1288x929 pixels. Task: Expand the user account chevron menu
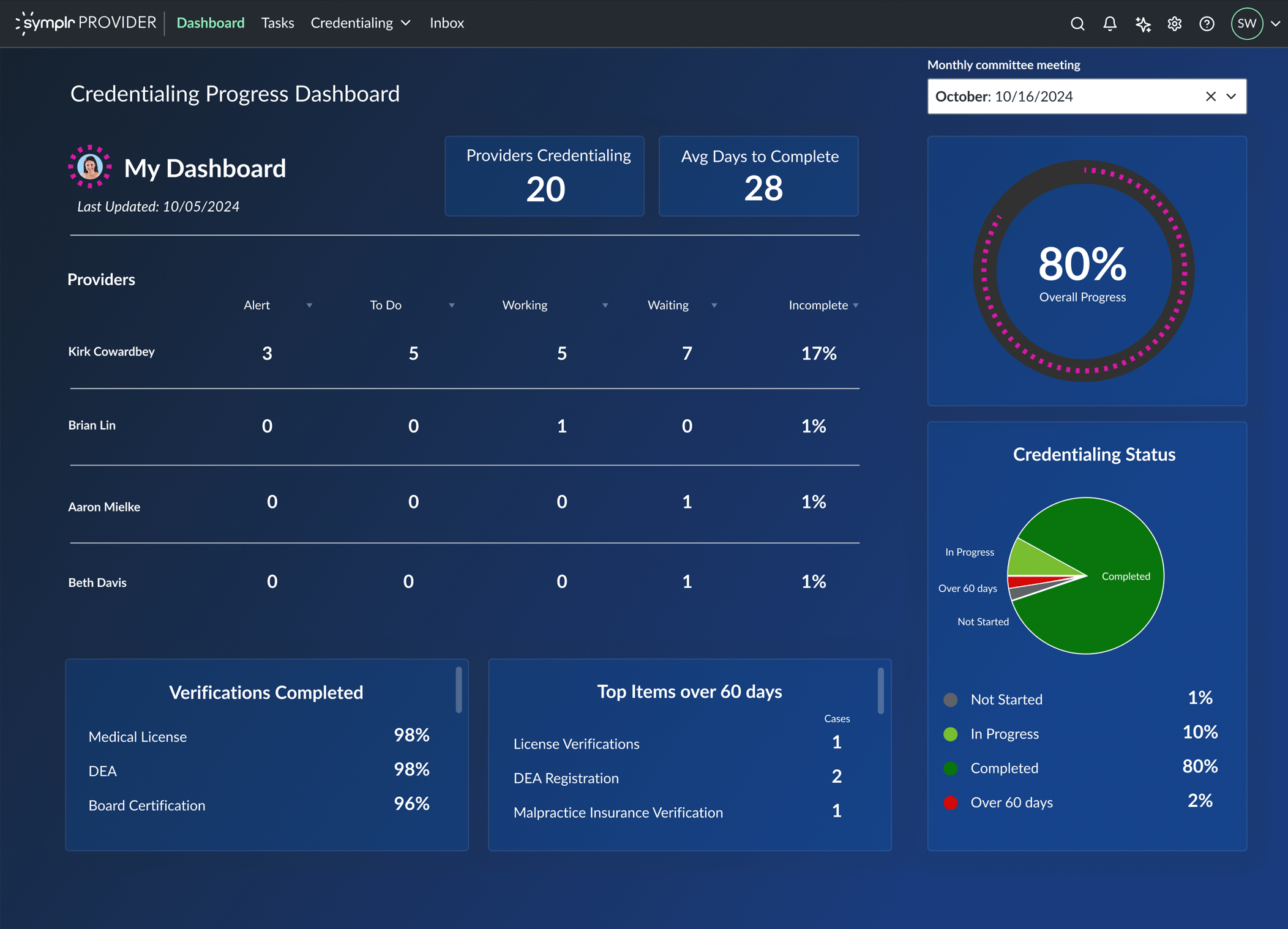pos(1276,24)
